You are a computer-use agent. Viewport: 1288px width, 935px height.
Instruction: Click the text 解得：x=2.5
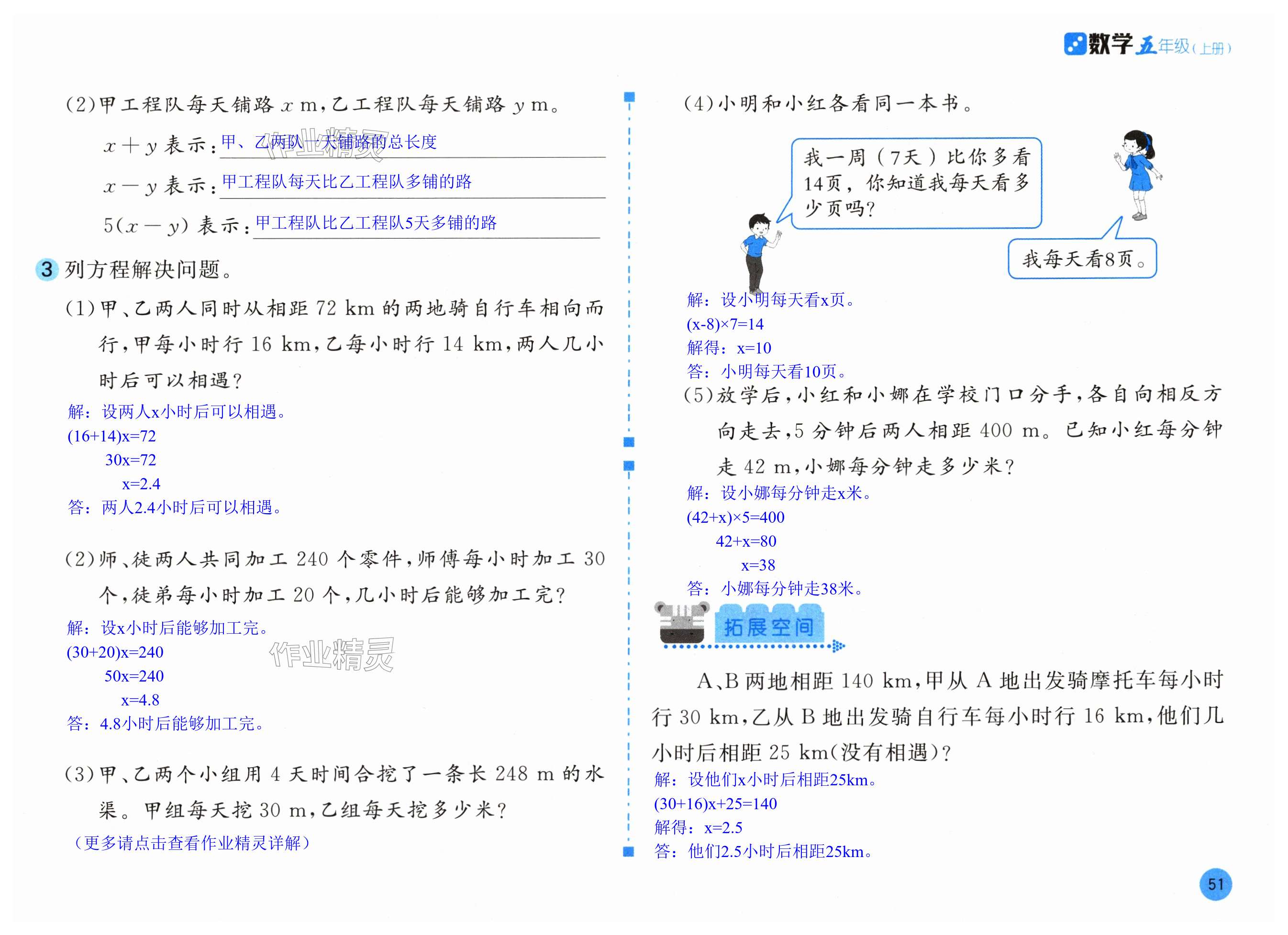coord(698,827)
